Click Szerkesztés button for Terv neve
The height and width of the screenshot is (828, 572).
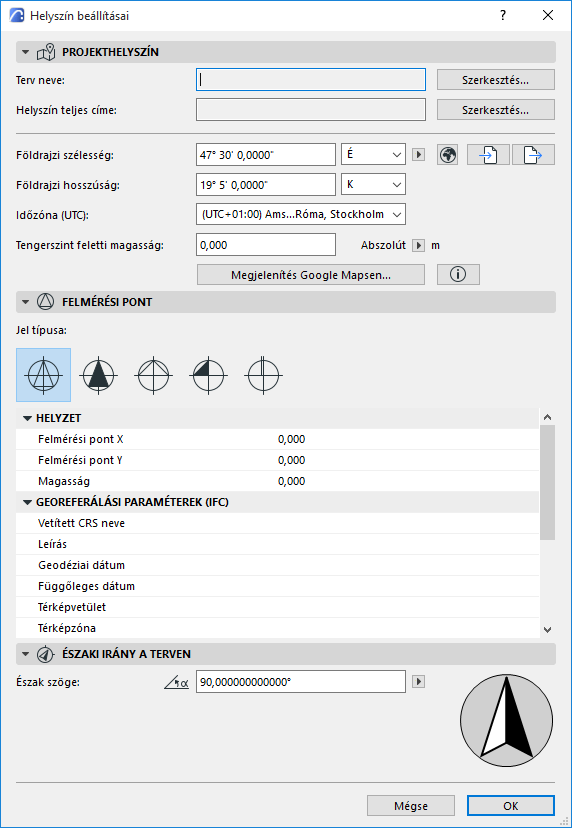pyautogui.click(x=496, y=80)
